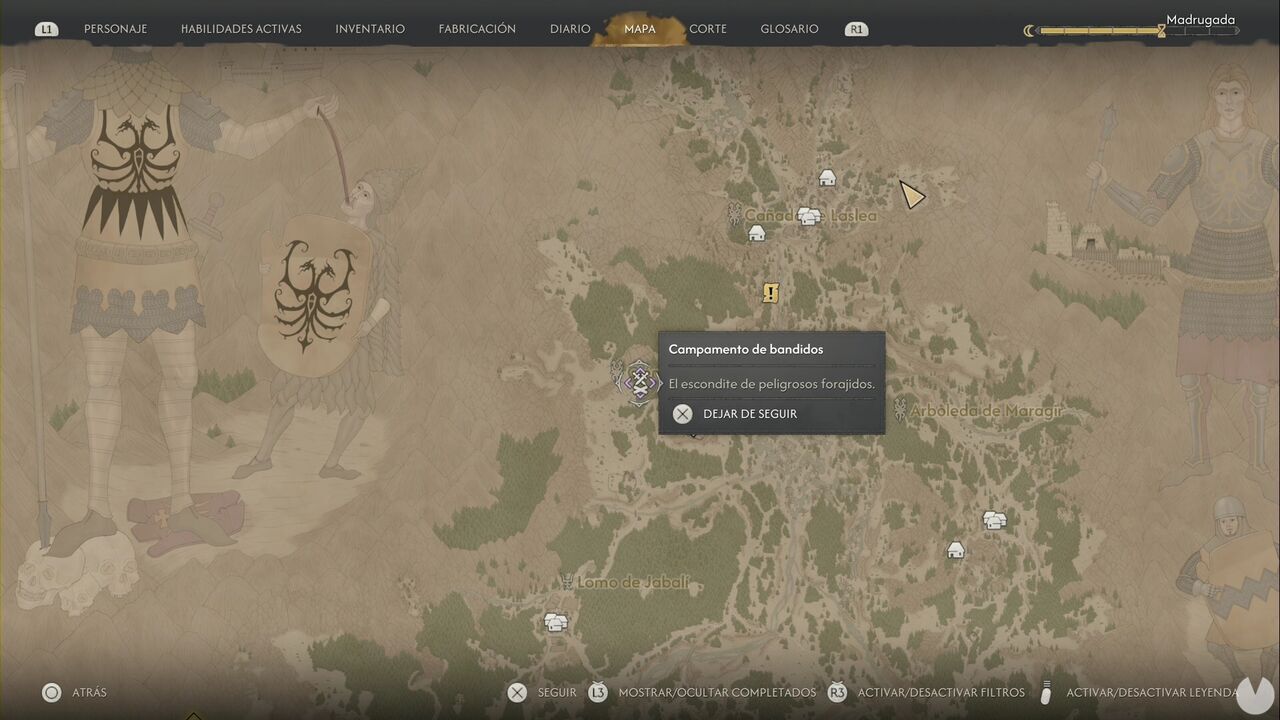Select the bandit camp marker on map

pos(640,383)
